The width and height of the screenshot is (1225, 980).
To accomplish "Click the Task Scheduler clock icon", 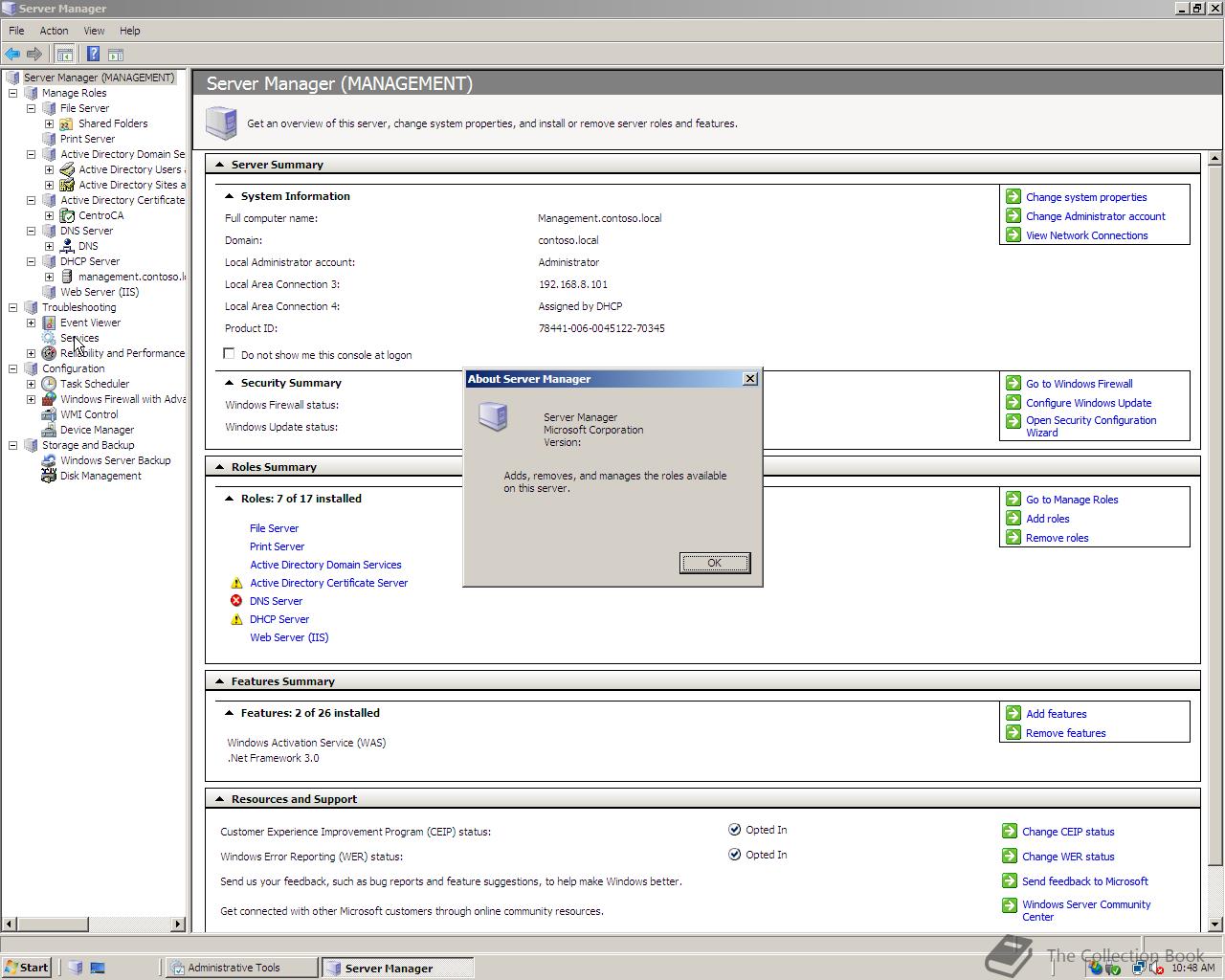I will (x=49, y=384).
